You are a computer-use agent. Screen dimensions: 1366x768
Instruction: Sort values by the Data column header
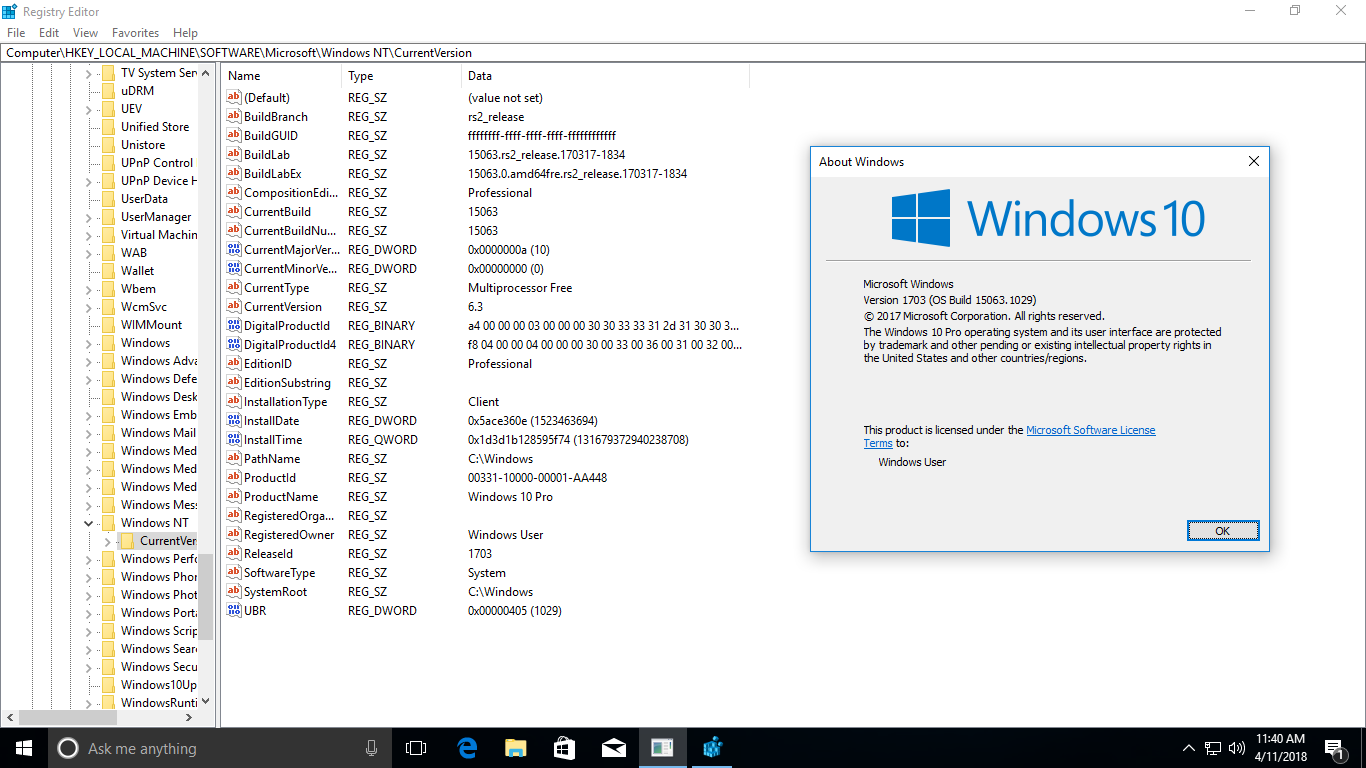point(605,76)
